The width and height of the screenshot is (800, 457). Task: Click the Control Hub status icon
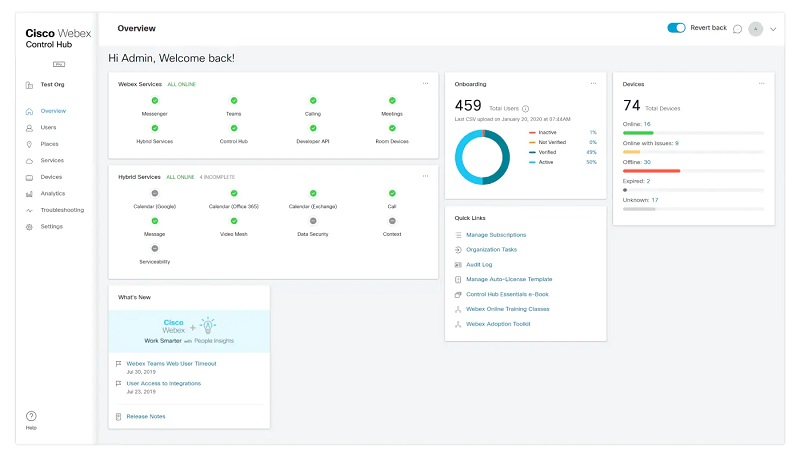[x=234, y=128]
